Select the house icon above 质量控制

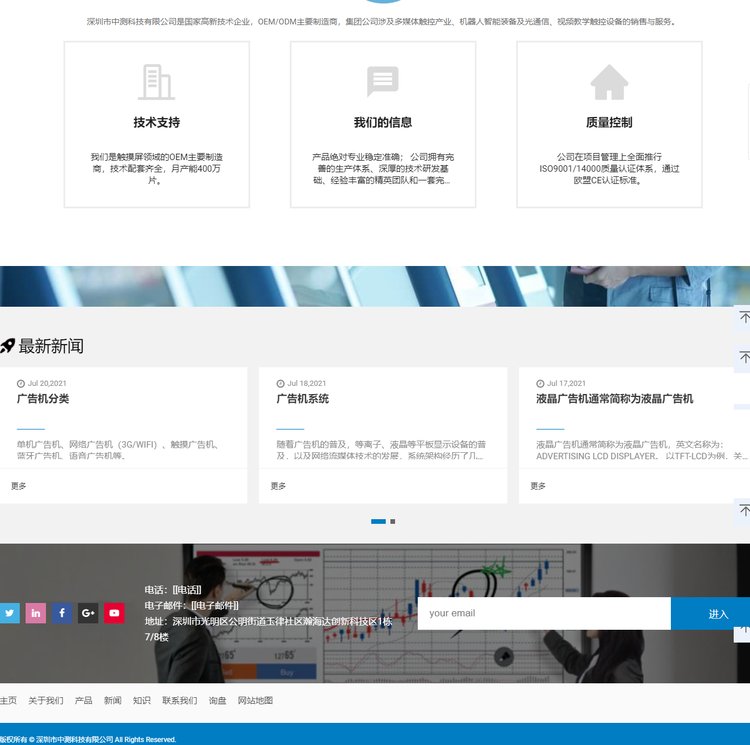609,82
